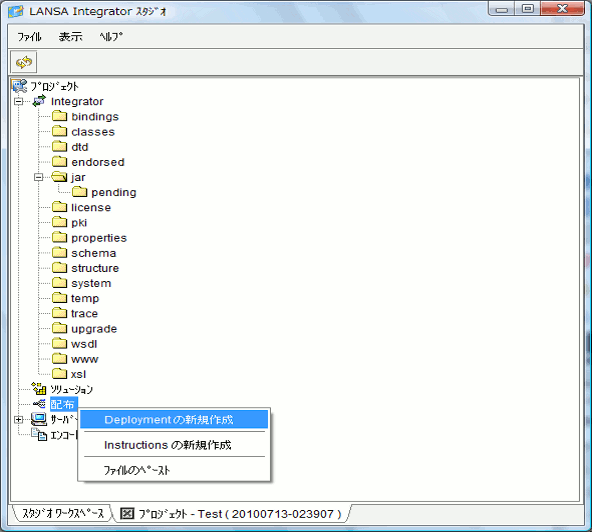Maximize the LANSA Integrator window
This screenshot has width=592, height=532.
tap(528, 8)
